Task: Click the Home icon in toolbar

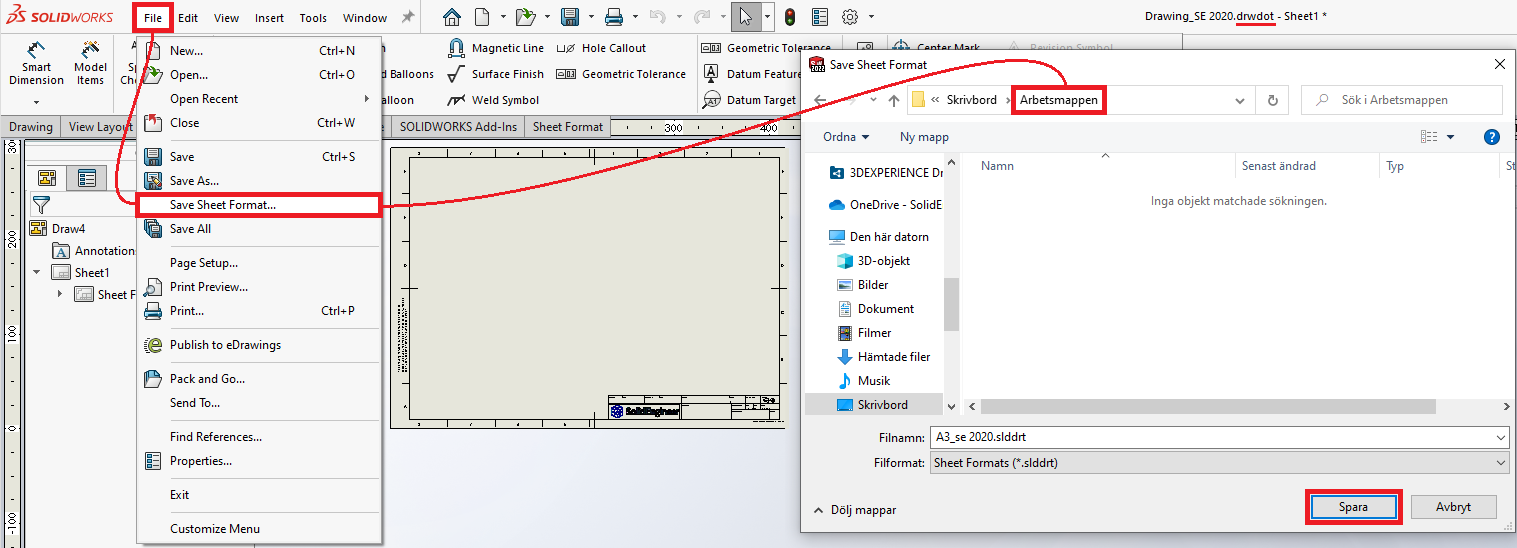Action: click(x=452, y=17)
